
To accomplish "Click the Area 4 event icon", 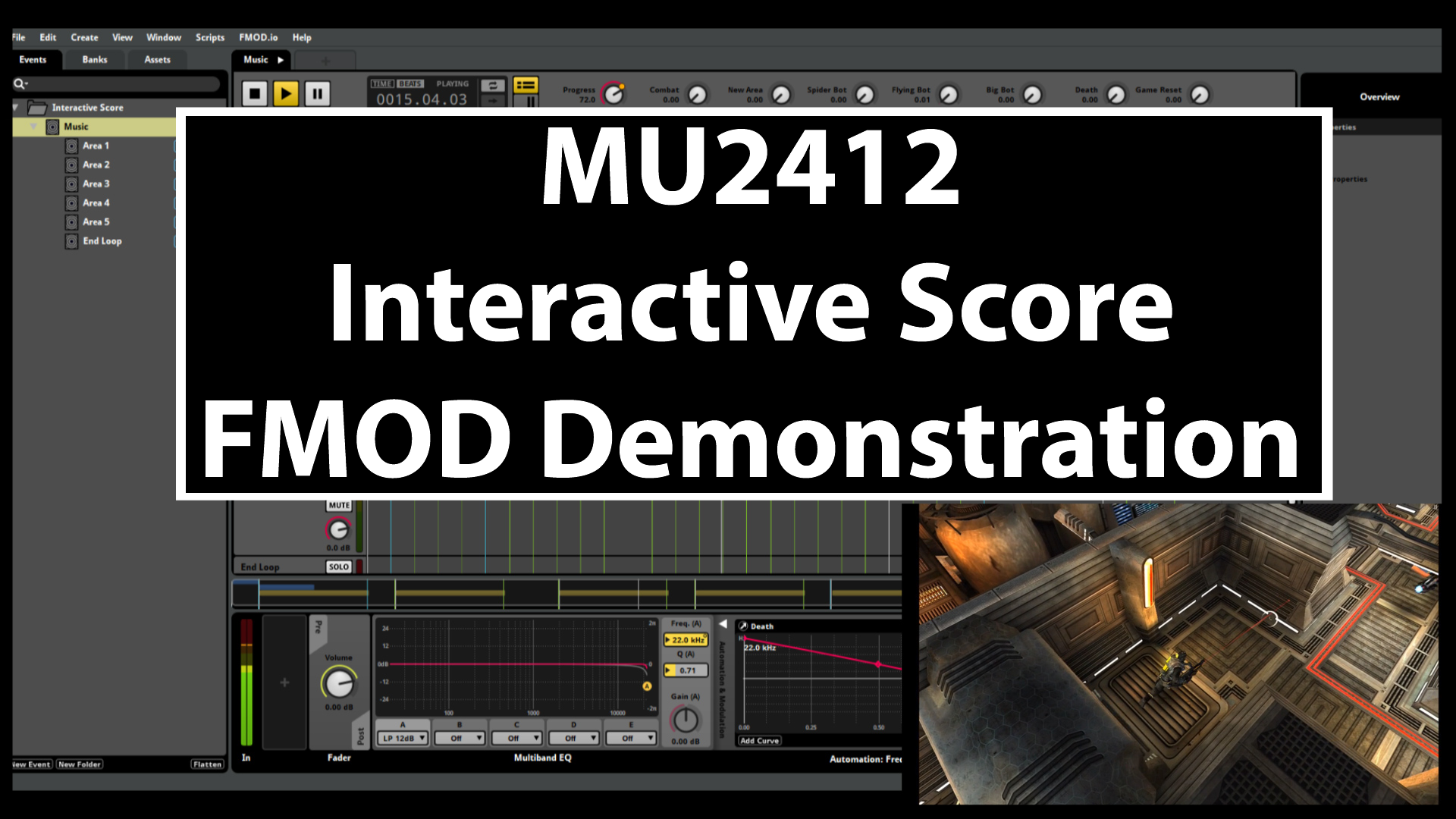I will coord(71,202).
